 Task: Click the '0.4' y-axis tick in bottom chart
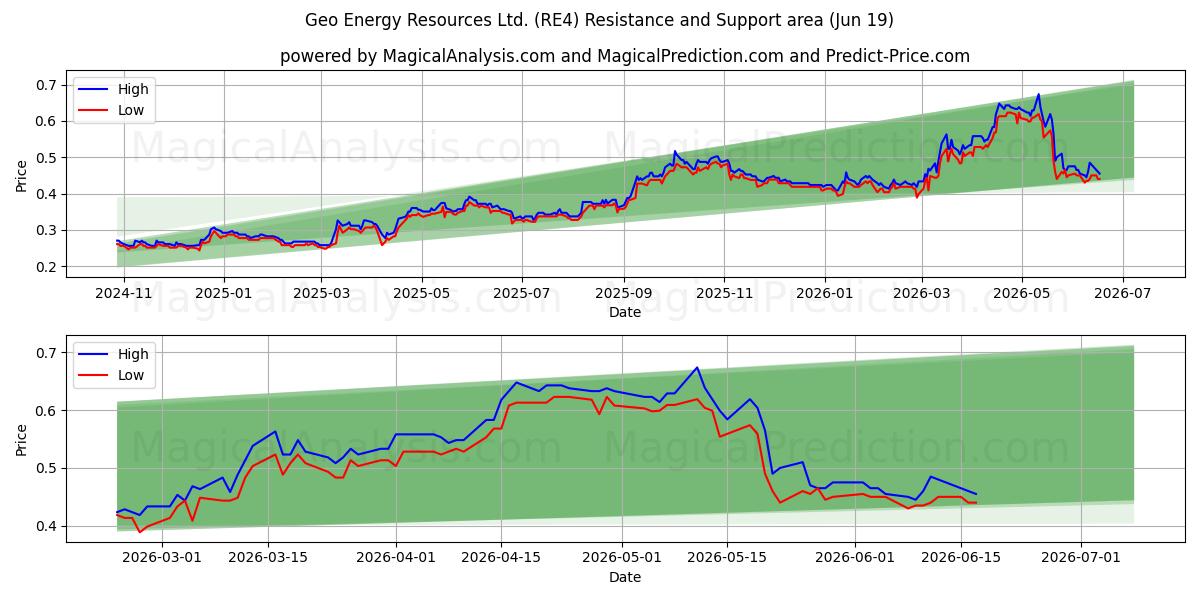coord(47,526)
